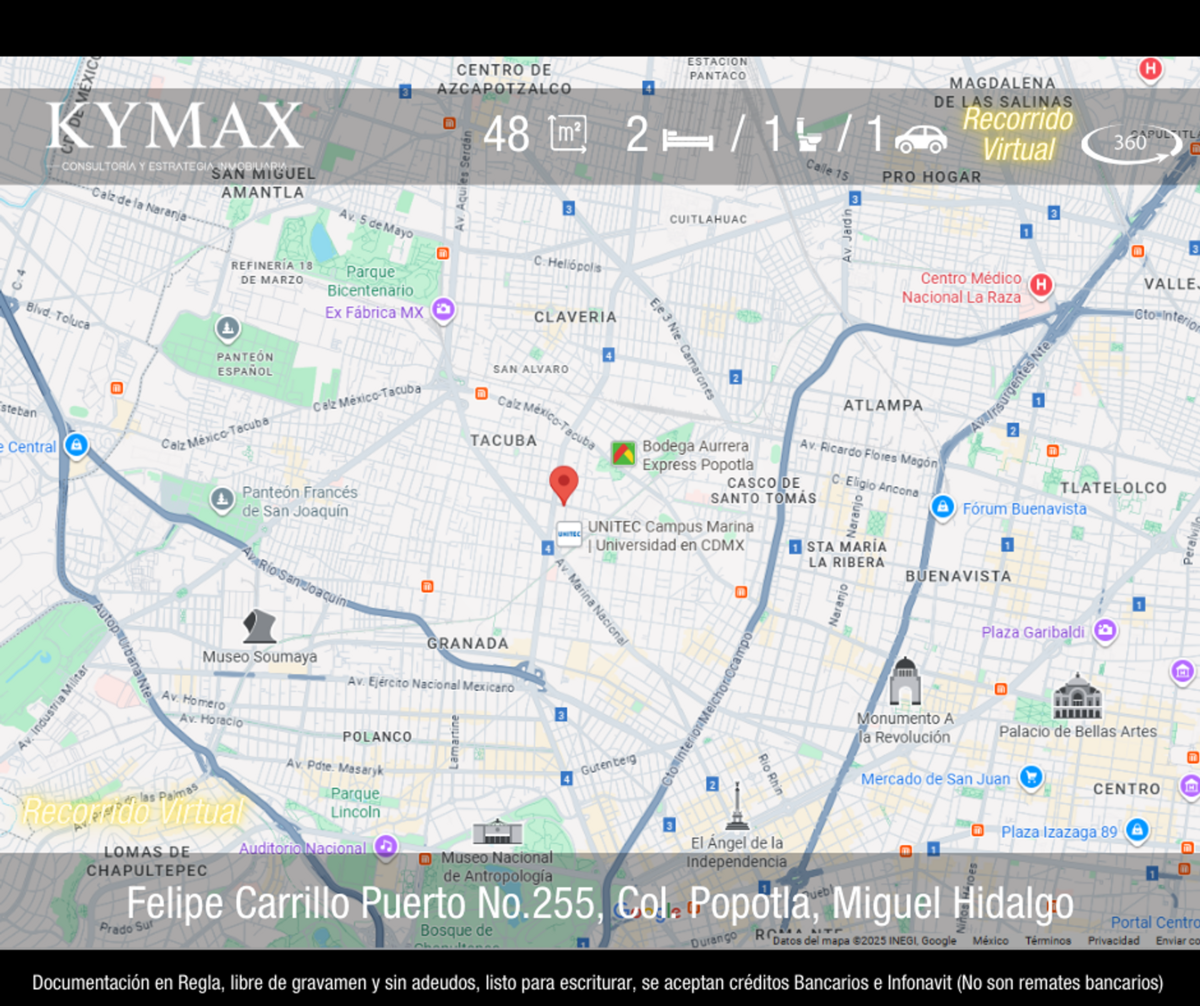Image resolution: width=1200 pixels, height=1006 pixels.
Task: Click the TACUBA neighborhood label
Action: coord(504,440)
